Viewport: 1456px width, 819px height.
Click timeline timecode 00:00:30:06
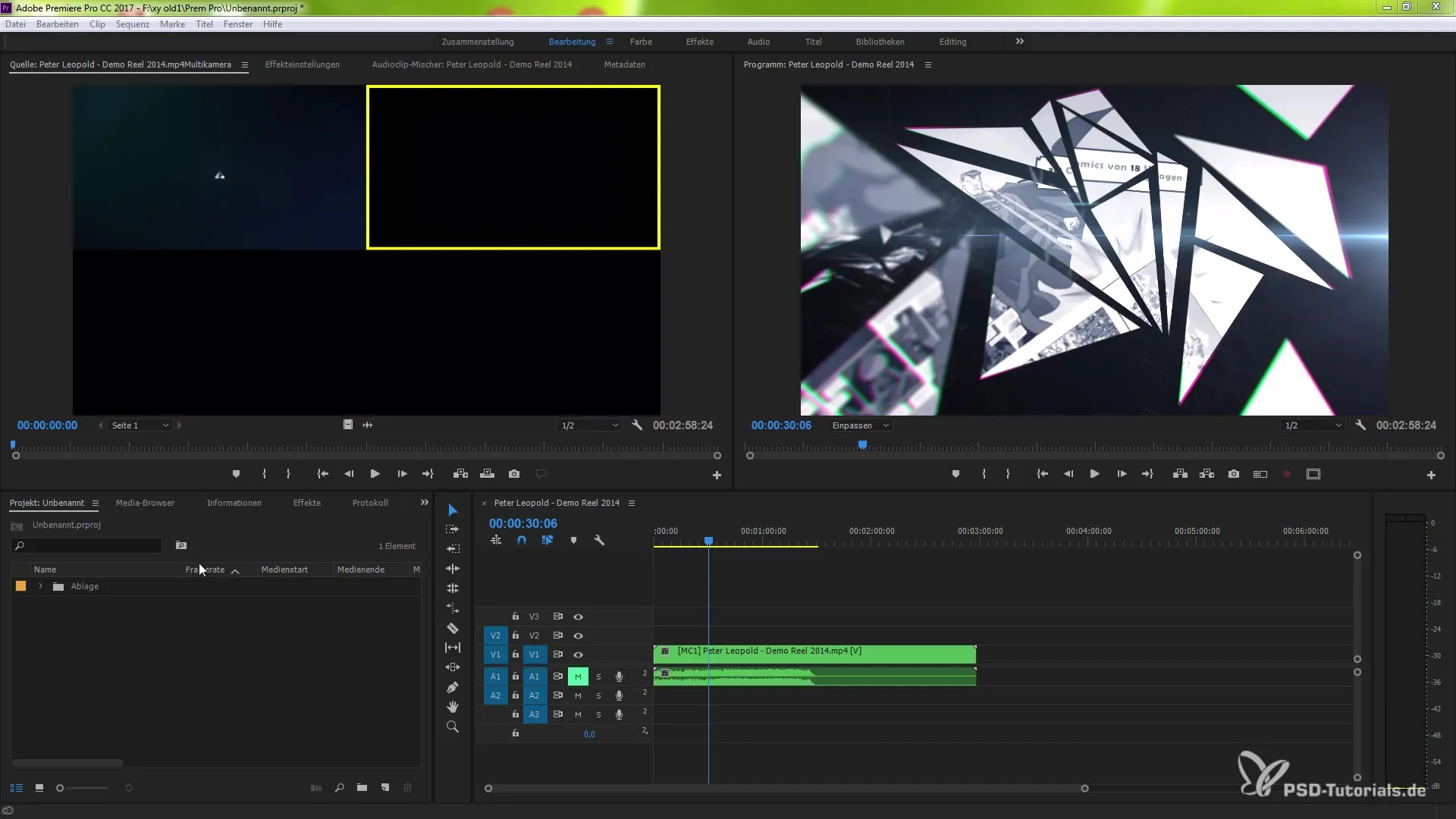(523, 523)
